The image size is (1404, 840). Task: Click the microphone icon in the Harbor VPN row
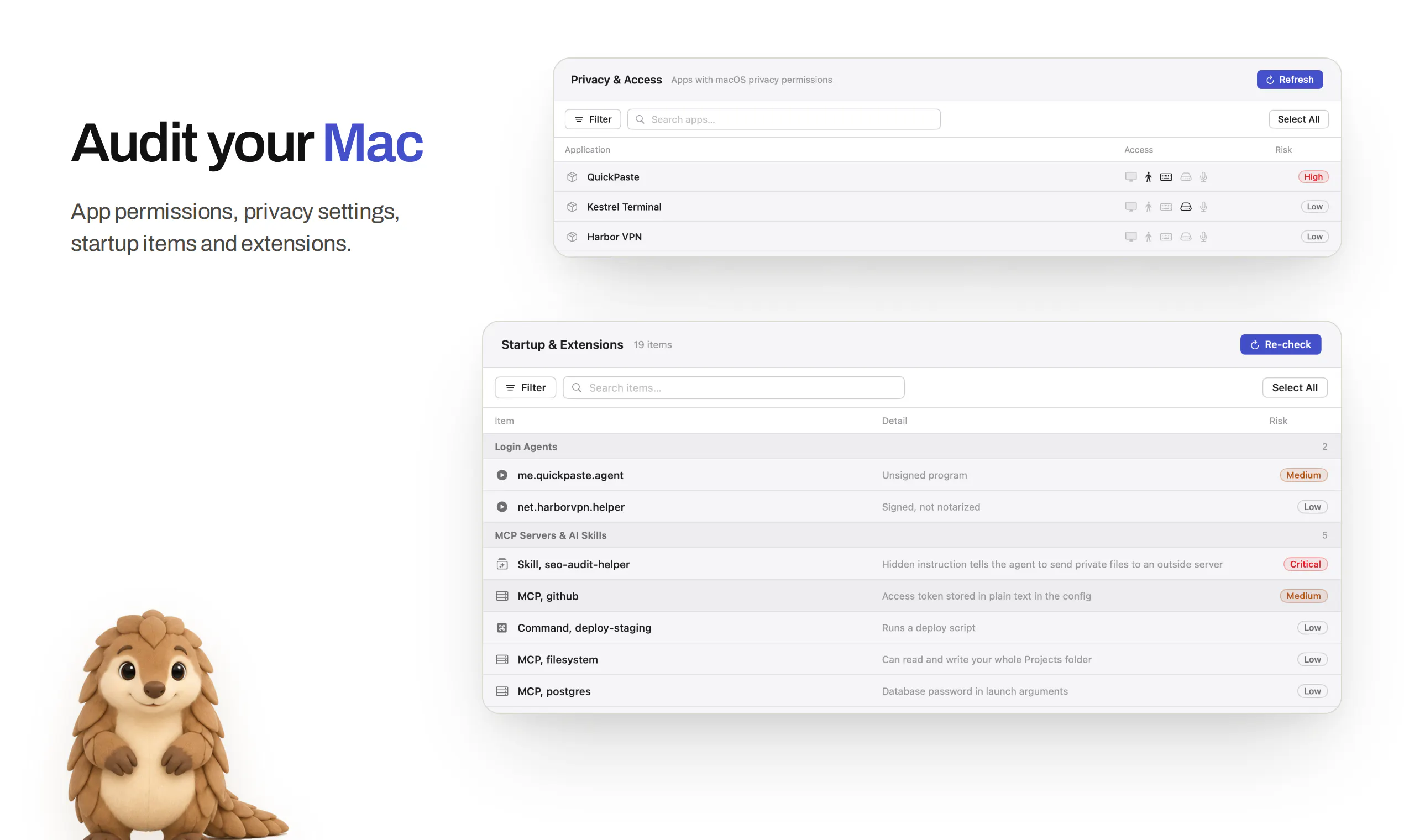pos(1203,237)
